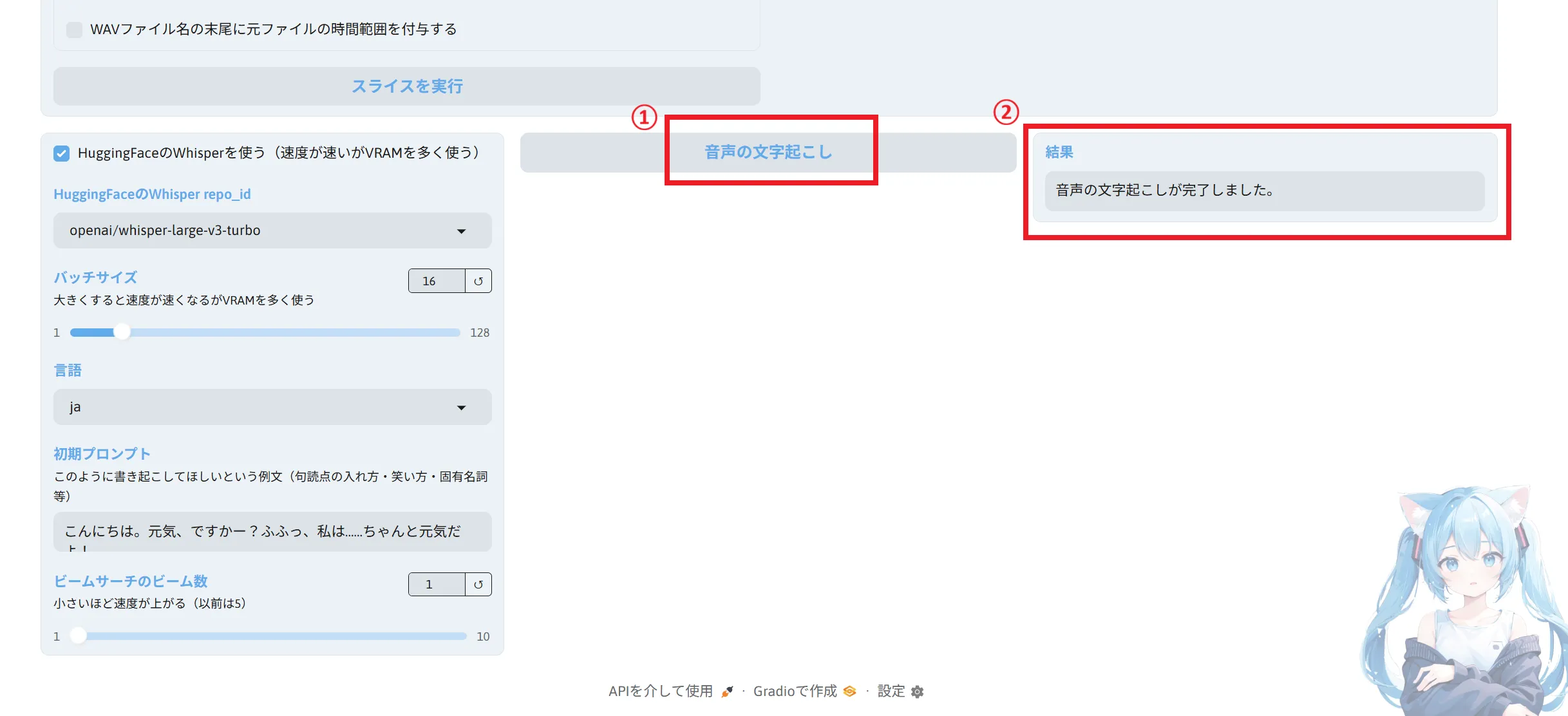Click the API rocket icon in the footer

pyautogui.click(x=727, y=692)
